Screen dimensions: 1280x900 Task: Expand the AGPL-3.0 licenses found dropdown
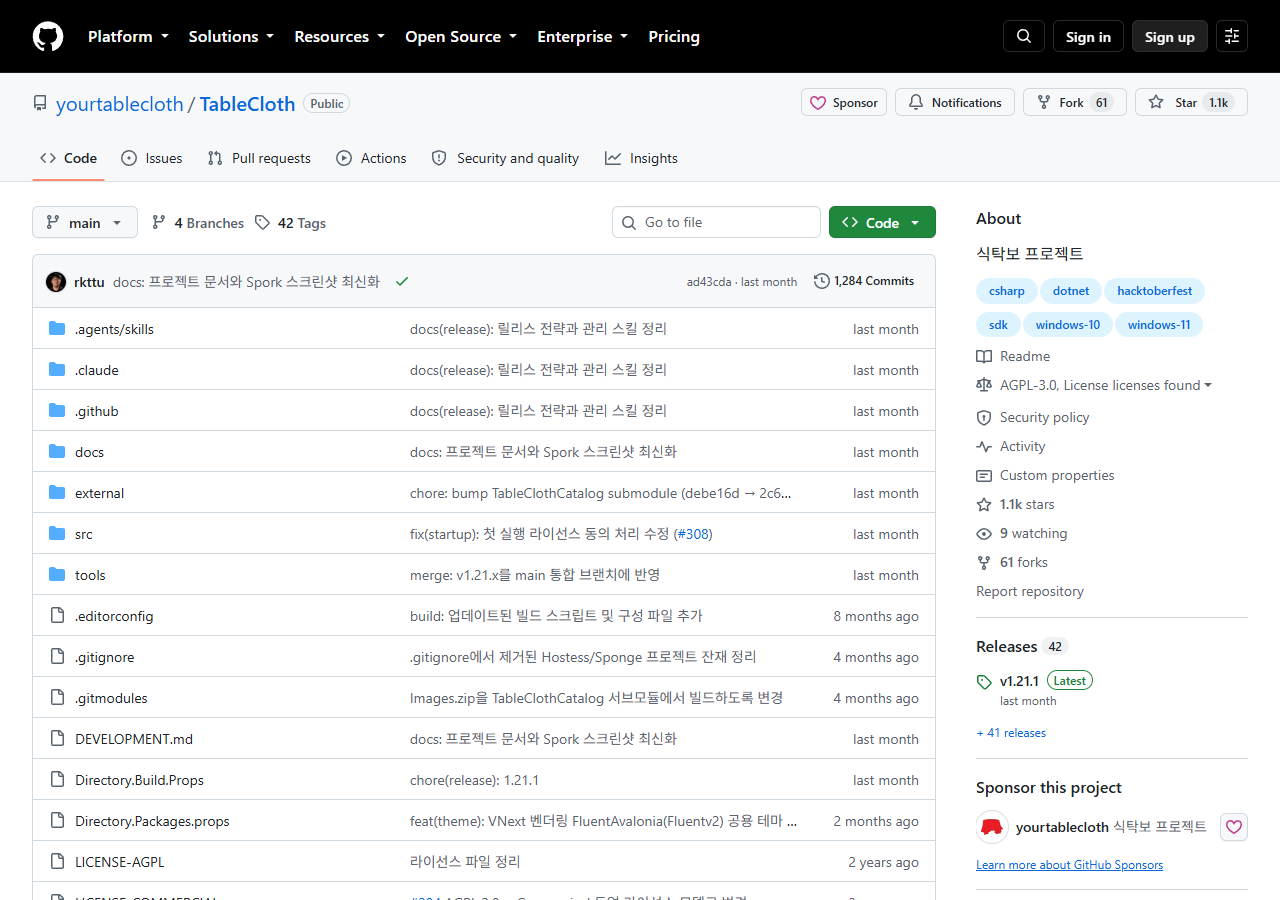pos(1094,385)
